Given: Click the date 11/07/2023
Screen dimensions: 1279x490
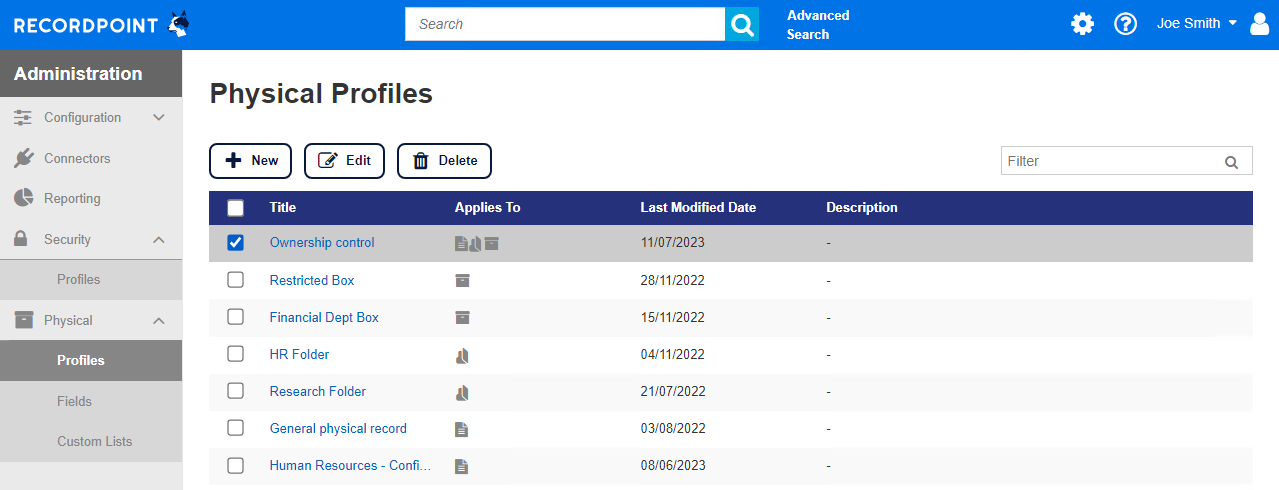Looking at the screenshot, I should [673, 243].
